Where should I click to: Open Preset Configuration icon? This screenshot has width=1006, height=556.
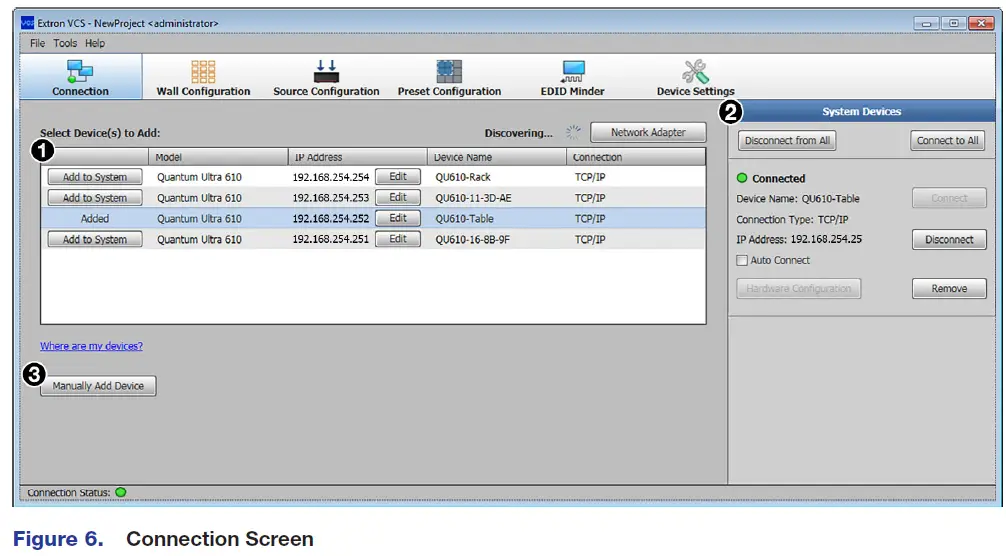point(449,71)
